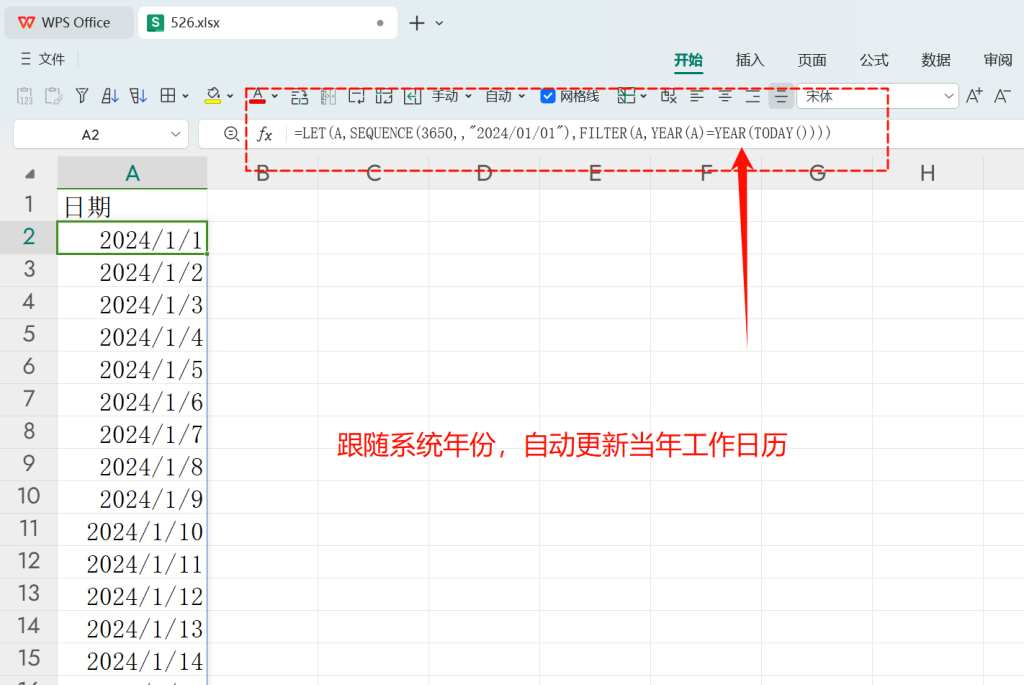Image resolution: width=1024 pixels, height=685 pixels.
Task: Switch to the 插入 ribbon tab
Action: pos(750,60)
